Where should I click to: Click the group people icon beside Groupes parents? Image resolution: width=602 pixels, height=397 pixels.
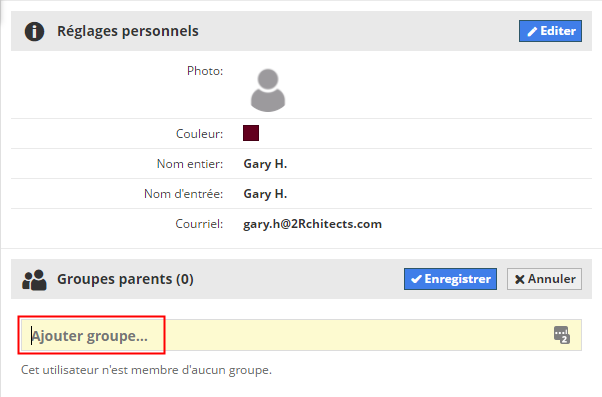pos(34,280)
